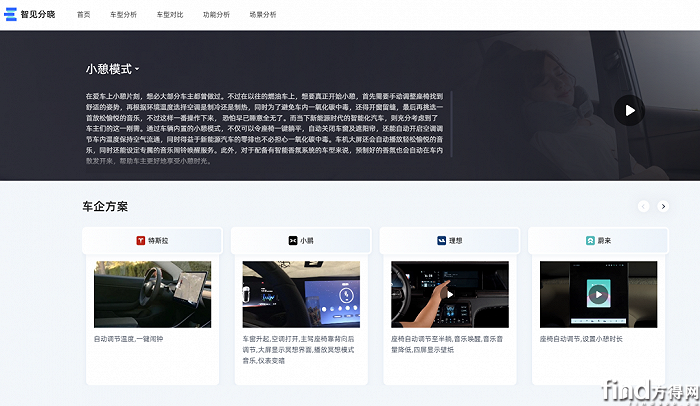Click the 智见分晓 logo icon

coord(10,14)
